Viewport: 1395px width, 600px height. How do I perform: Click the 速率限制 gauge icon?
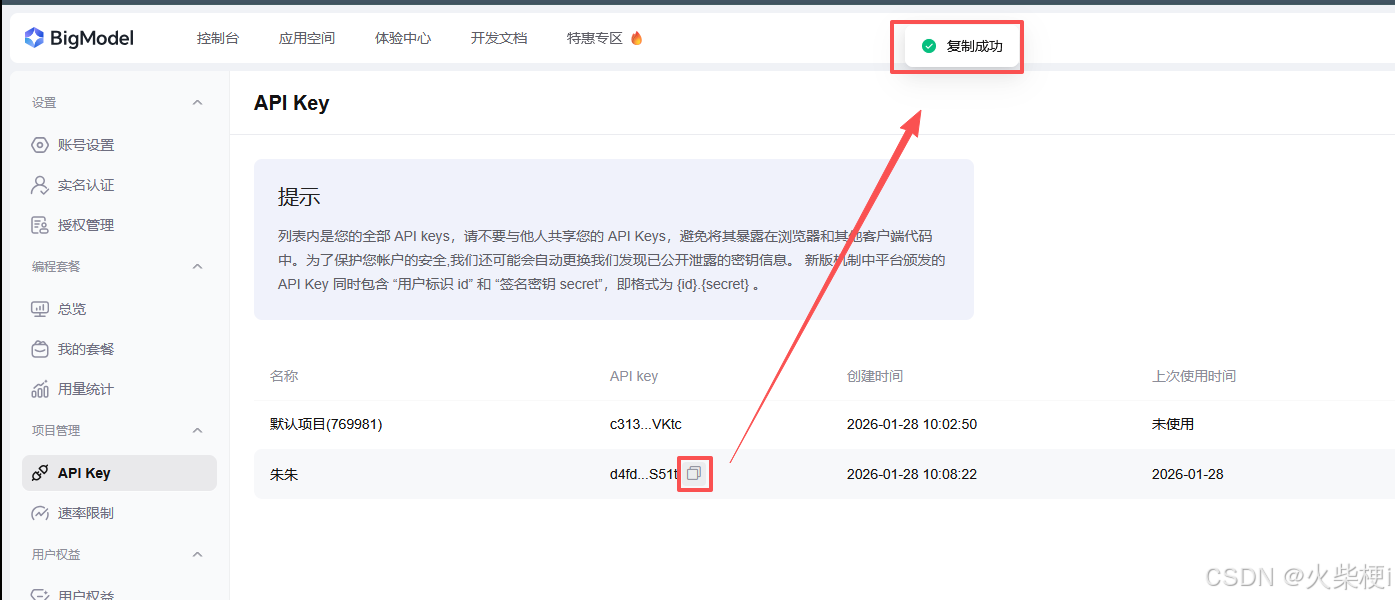point(40,513)
